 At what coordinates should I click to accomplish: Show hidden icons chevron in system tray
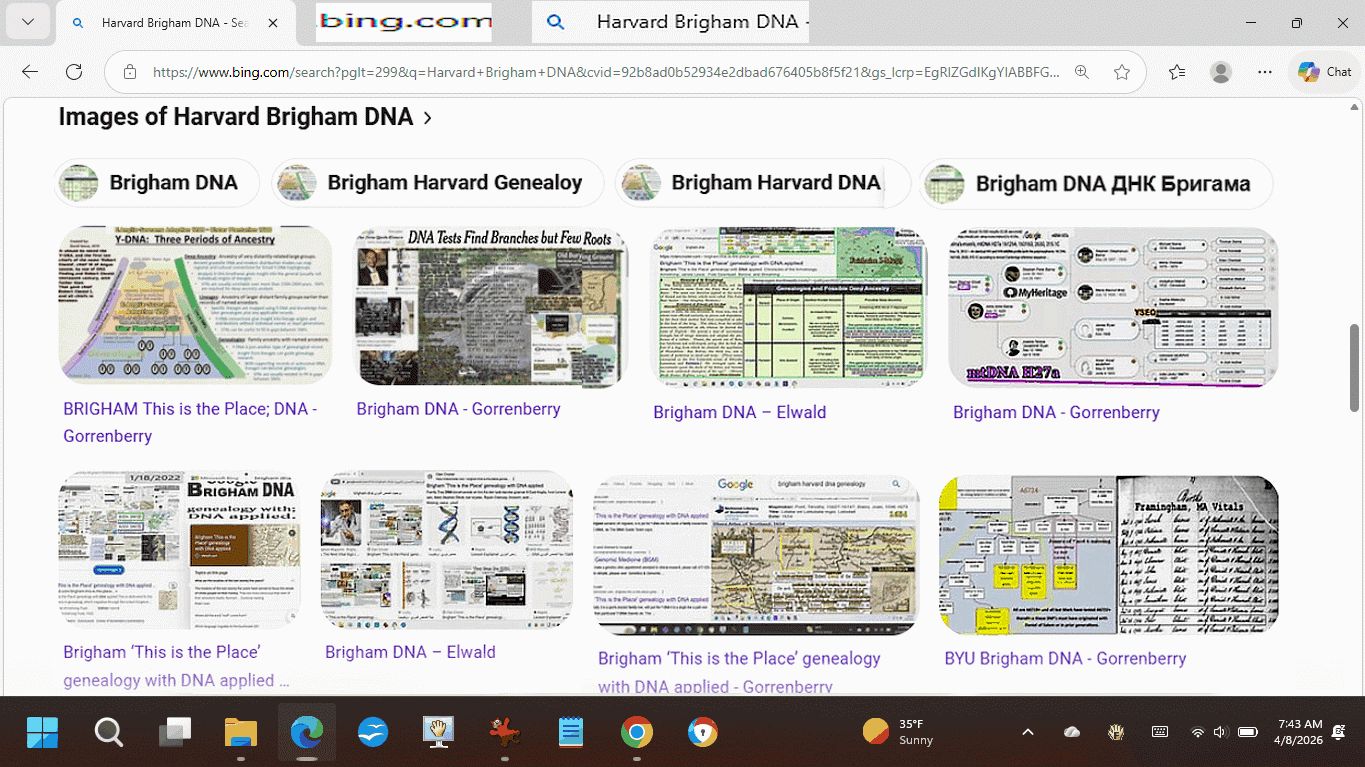[x=1027, y=732]
